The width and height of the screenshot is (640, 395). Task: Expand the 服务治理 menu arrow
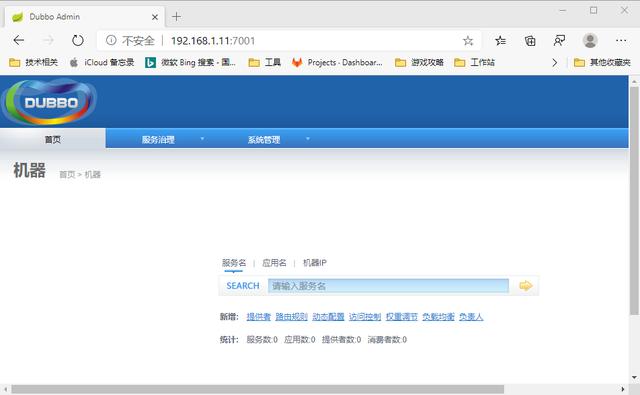pyautogui.click(x=202, y=139)
